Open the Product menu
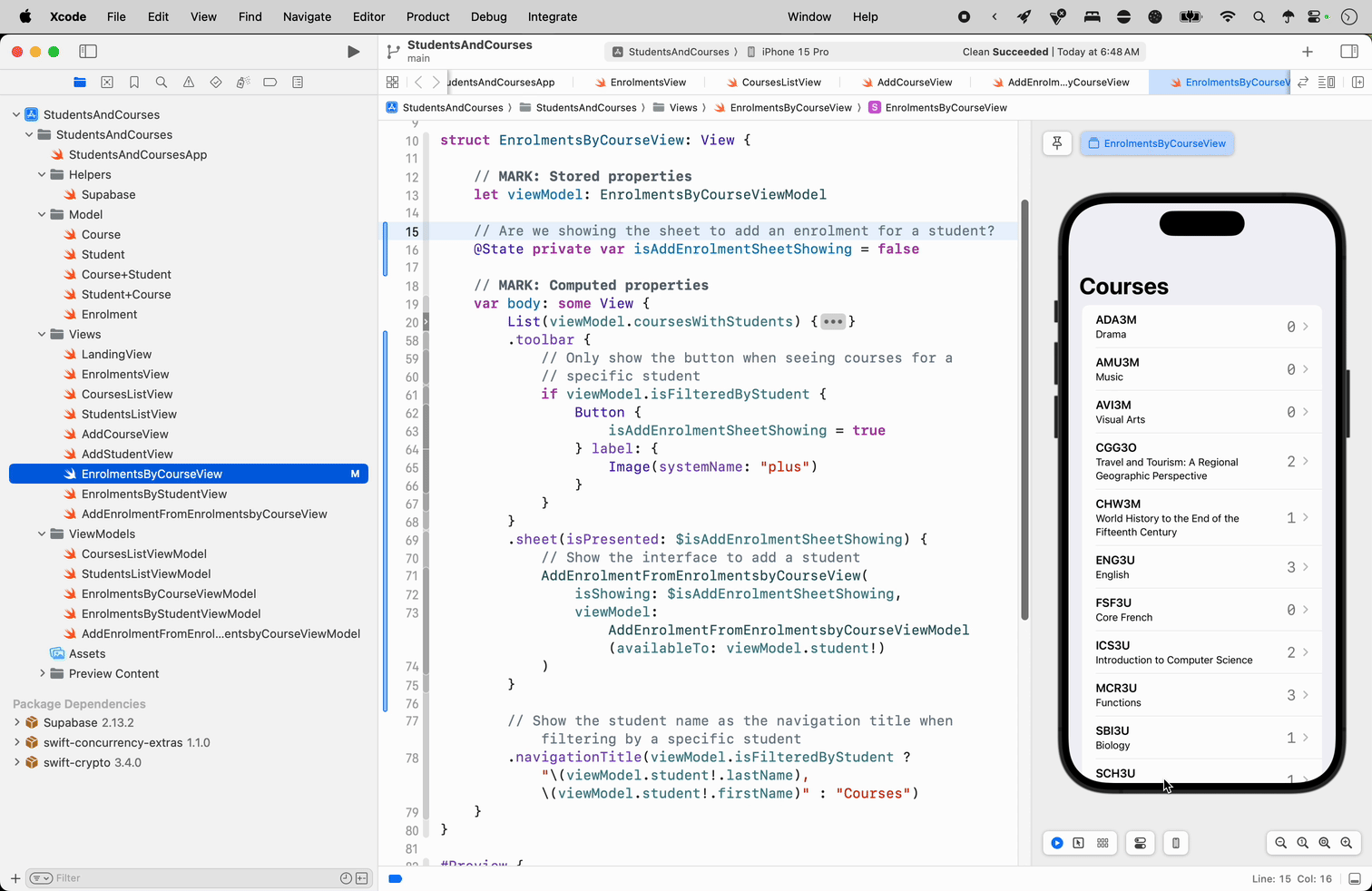Image resolution: width=1372 pixels, height=891 pixels. point(427,16)
